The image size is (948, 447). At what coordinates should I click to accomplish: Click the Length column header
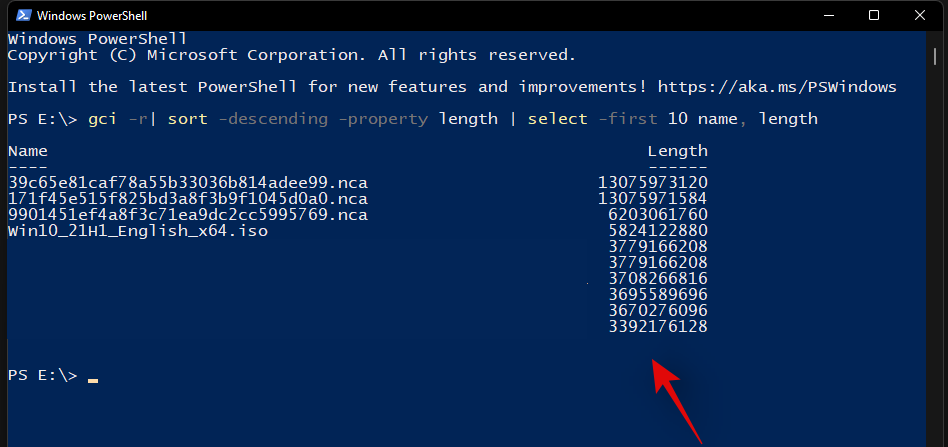click(677, 151)
